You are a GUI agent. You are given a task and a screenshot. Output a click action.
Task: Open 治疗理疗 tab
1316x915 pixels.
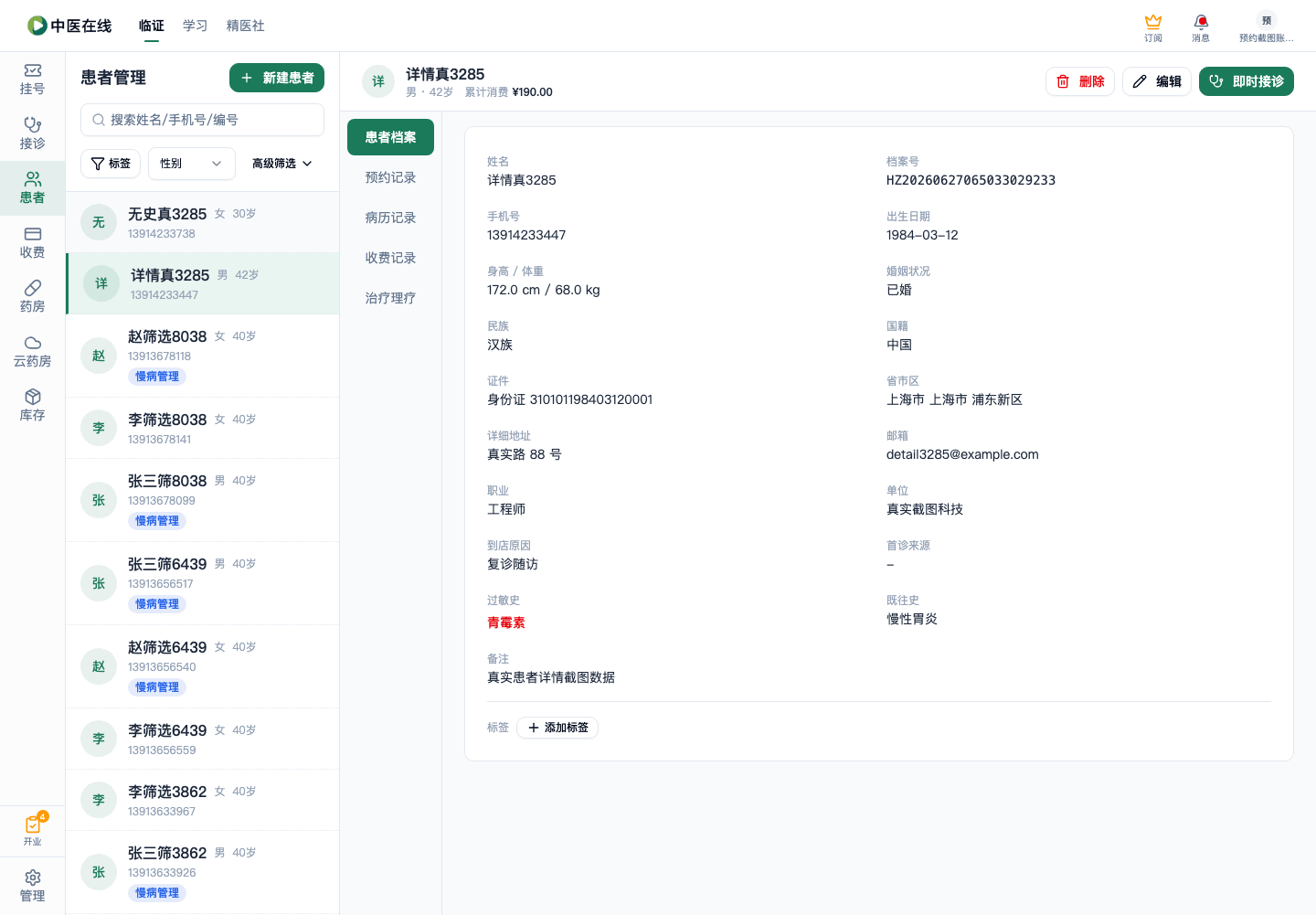[390, 298]
